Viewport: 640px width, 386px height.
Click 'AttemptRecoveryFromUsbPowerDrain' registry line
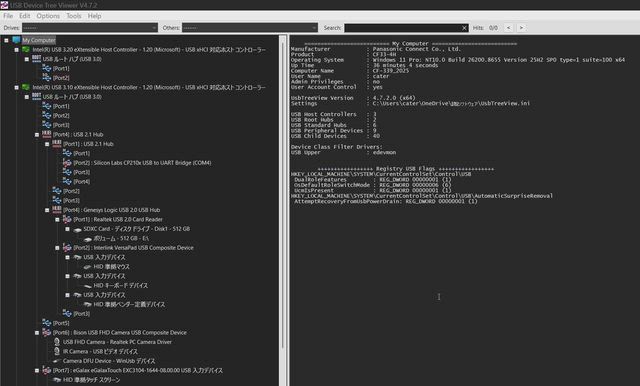[386, 201]
